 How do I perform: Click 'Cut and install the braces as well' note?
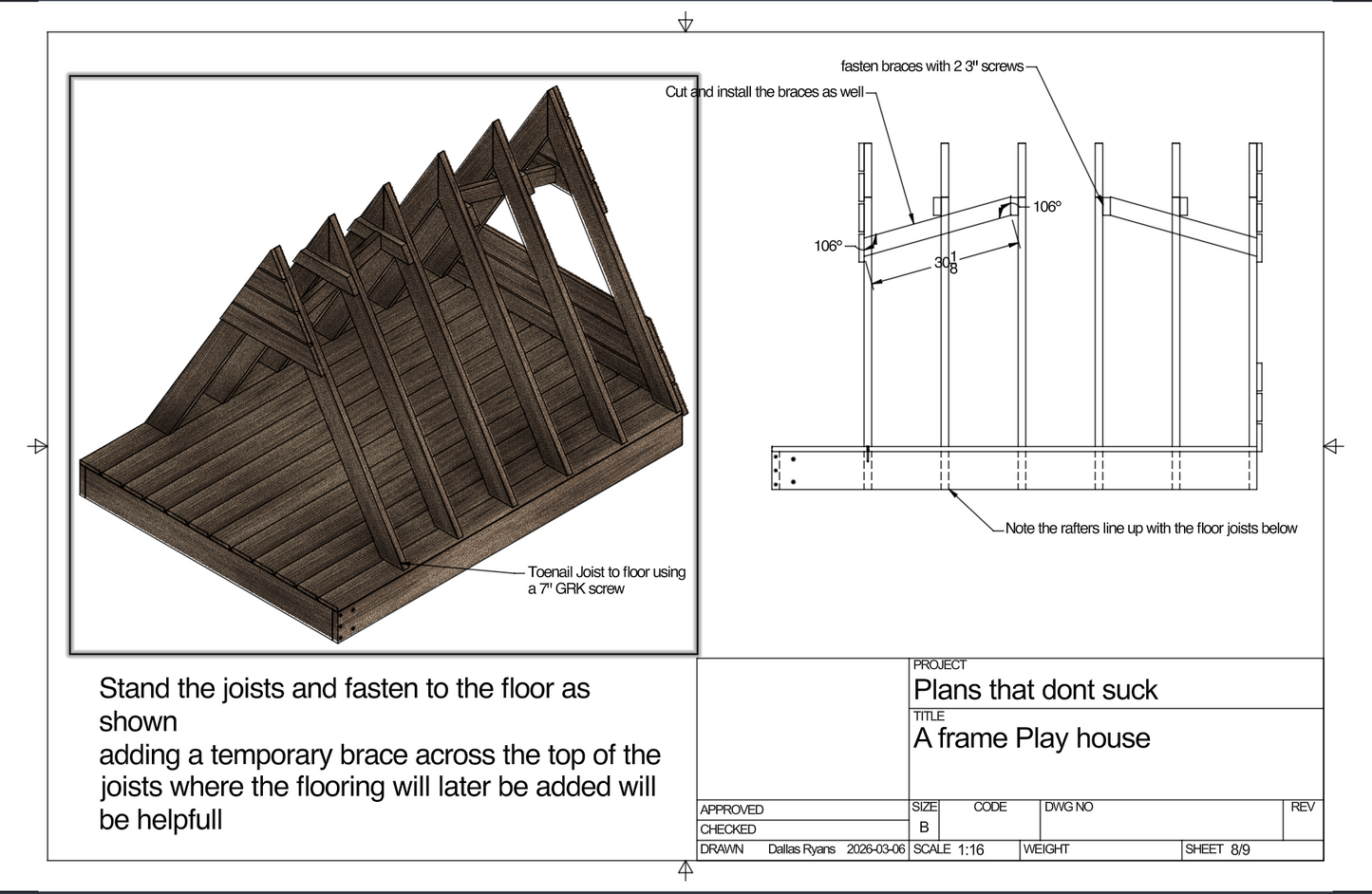pos(764,92)
